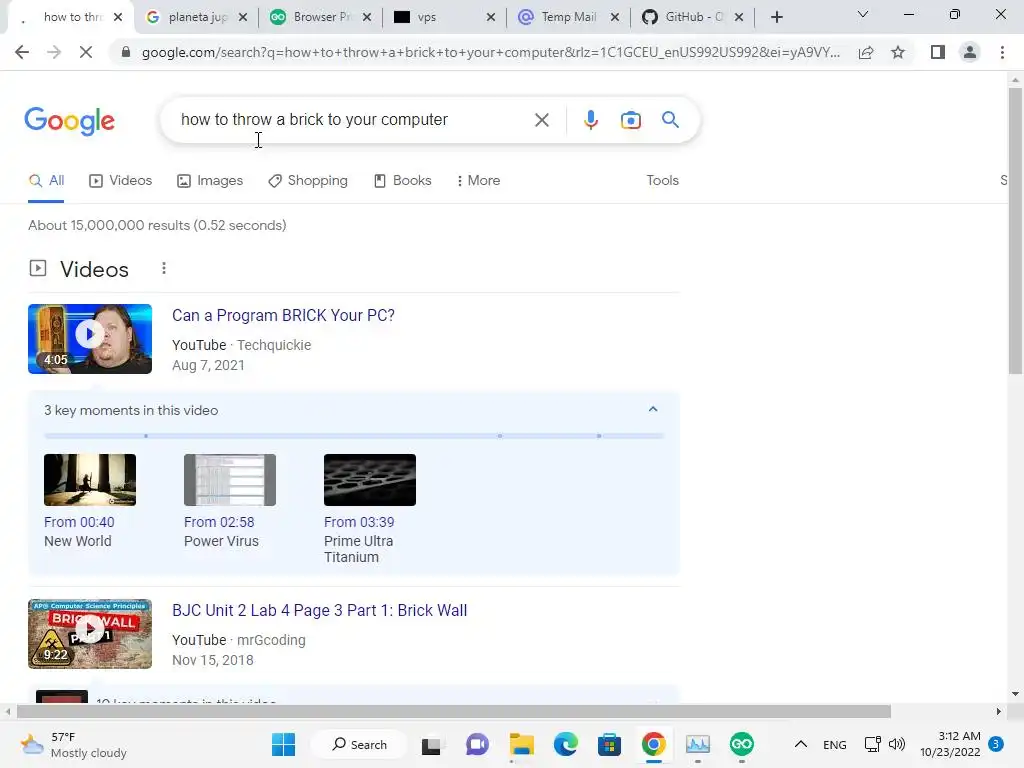Click the ENG language indicator
The height and width of the screenshot is (768, 1024).
point(835,745)
